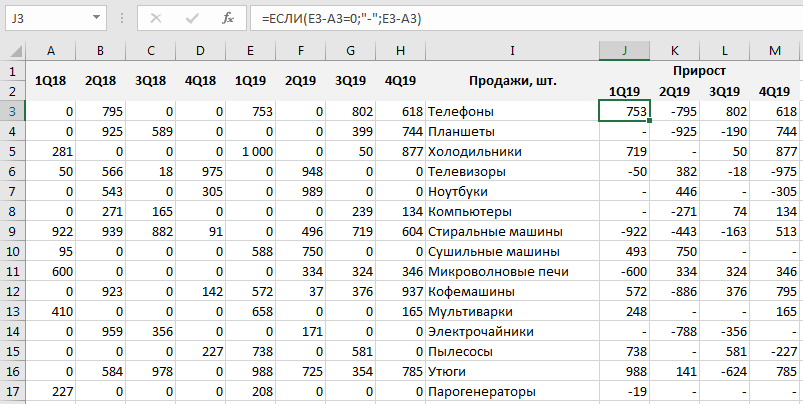Select column A header

point(50,51)
